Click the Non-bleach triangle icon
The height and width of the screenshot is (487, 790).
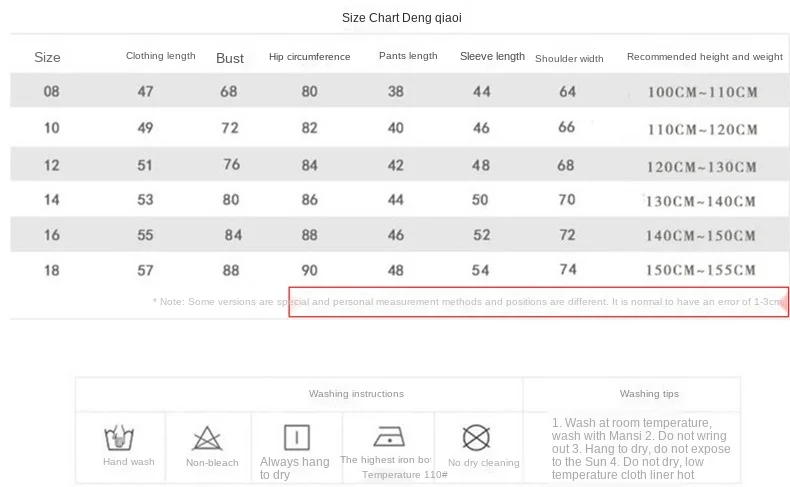[x=207, y=438]
